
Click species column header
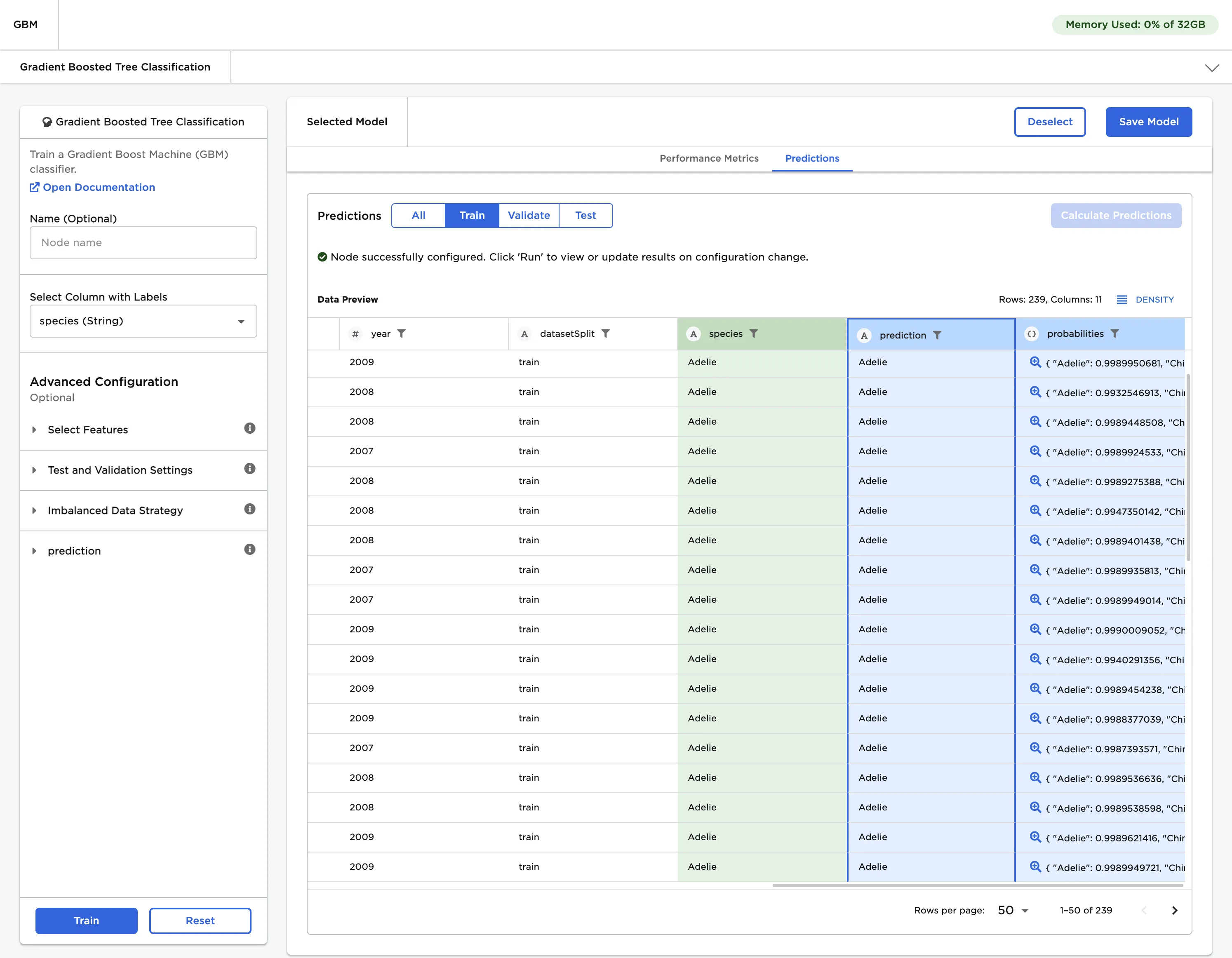tap(762, 334)
